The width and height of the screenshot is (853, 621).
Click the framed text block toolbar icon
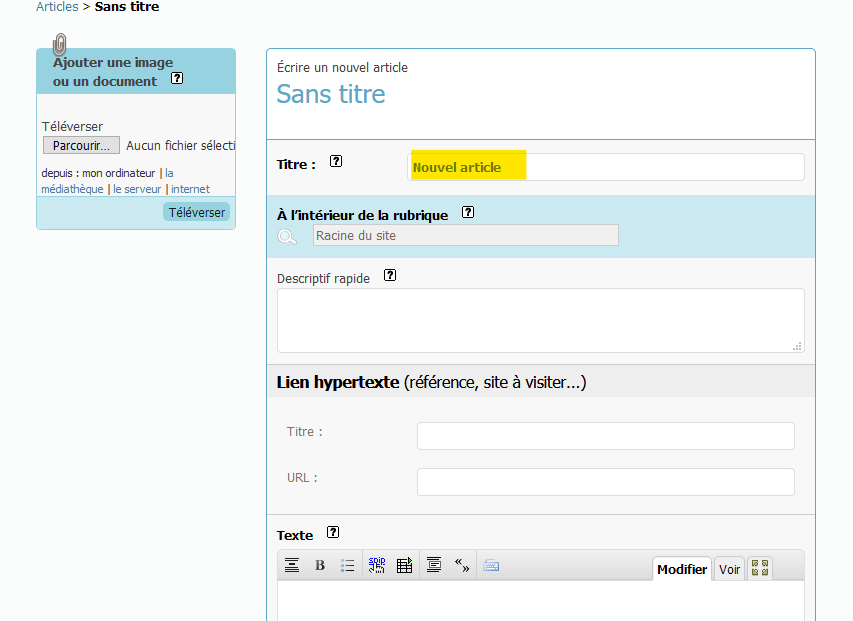tap(433, 566)
